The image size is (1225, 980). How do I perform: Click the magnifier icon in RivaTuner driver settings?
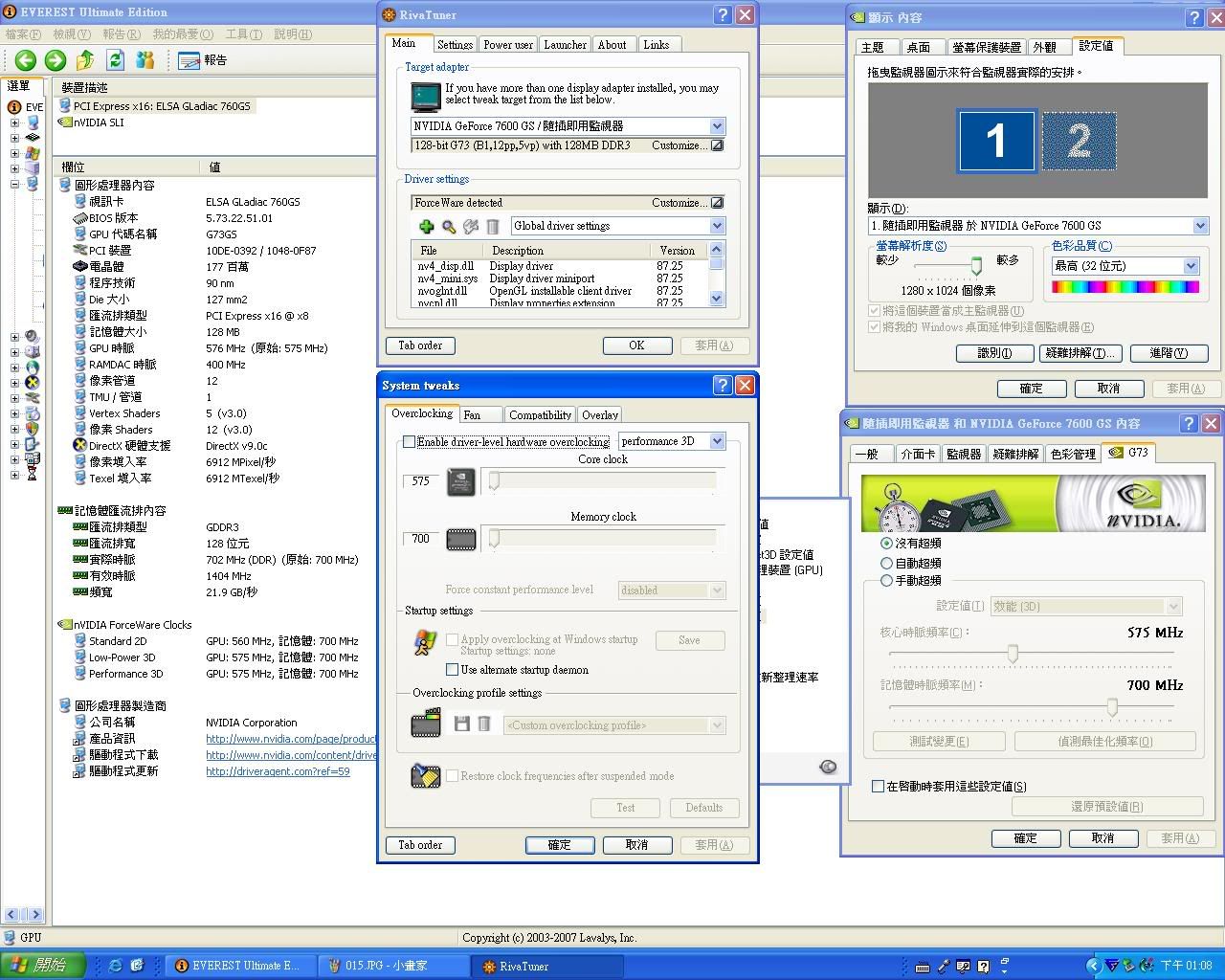pyautogui.click(x=449, y=227)
